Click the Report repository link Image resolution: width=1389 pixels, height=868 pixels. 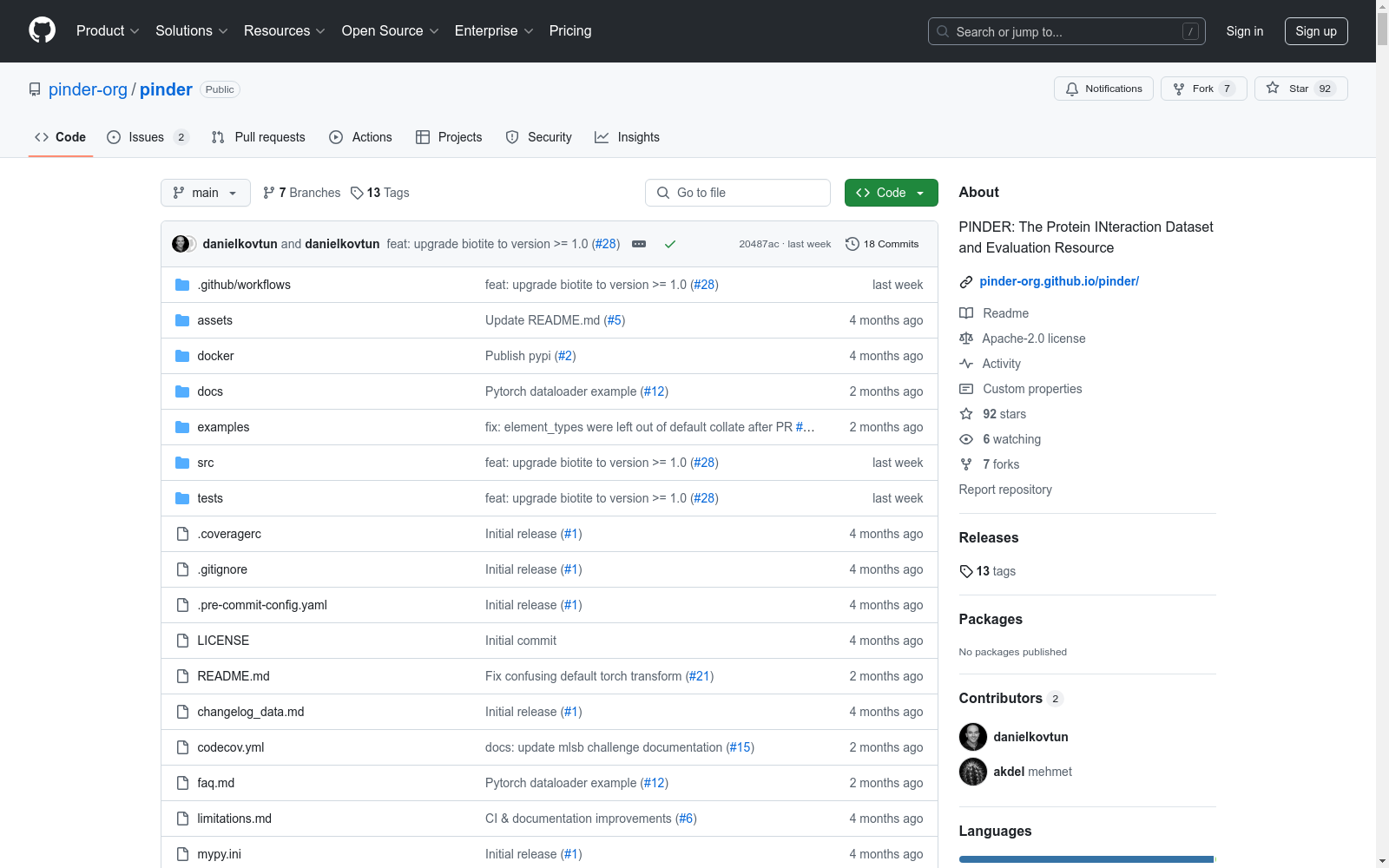pos(1005,490)
